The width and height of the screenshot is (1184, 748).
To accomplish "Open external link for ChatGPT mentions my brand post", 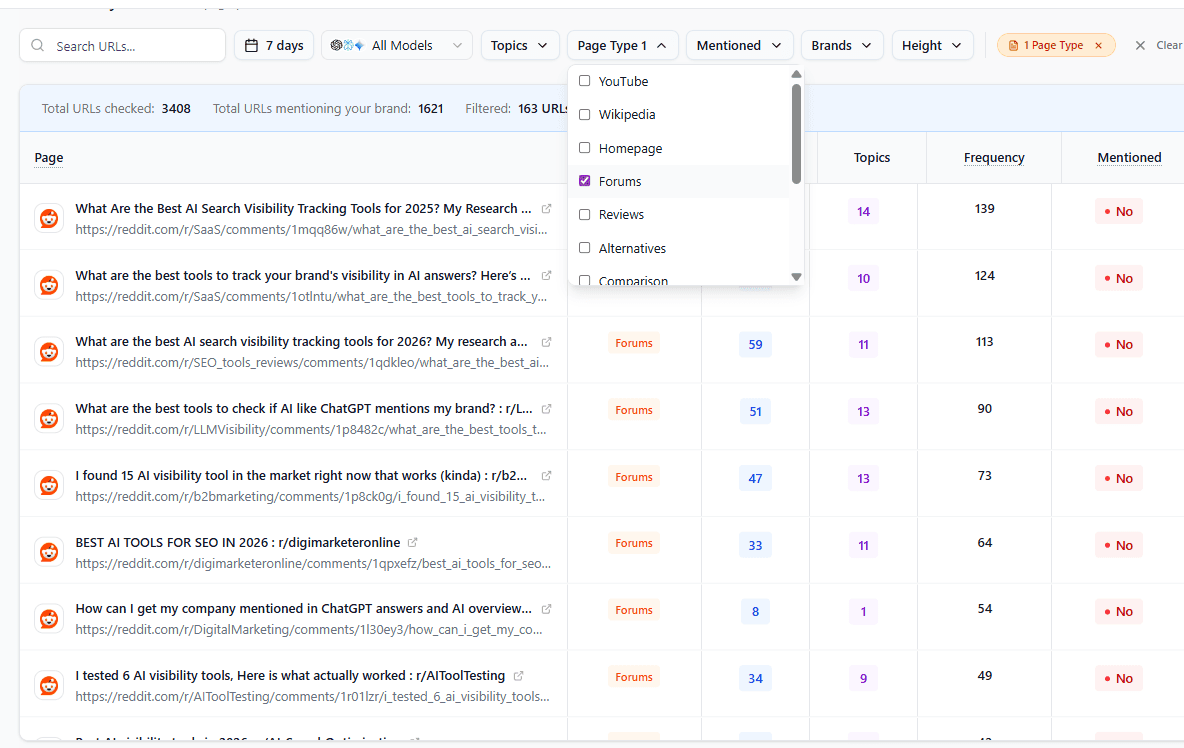I will [x=547, y=408].
